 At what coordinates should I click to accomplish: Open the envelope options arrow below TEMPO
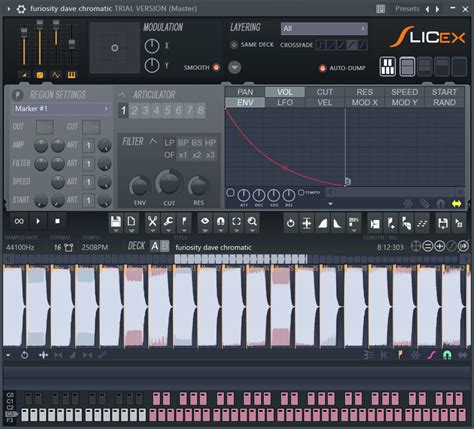tap(331, 203)
